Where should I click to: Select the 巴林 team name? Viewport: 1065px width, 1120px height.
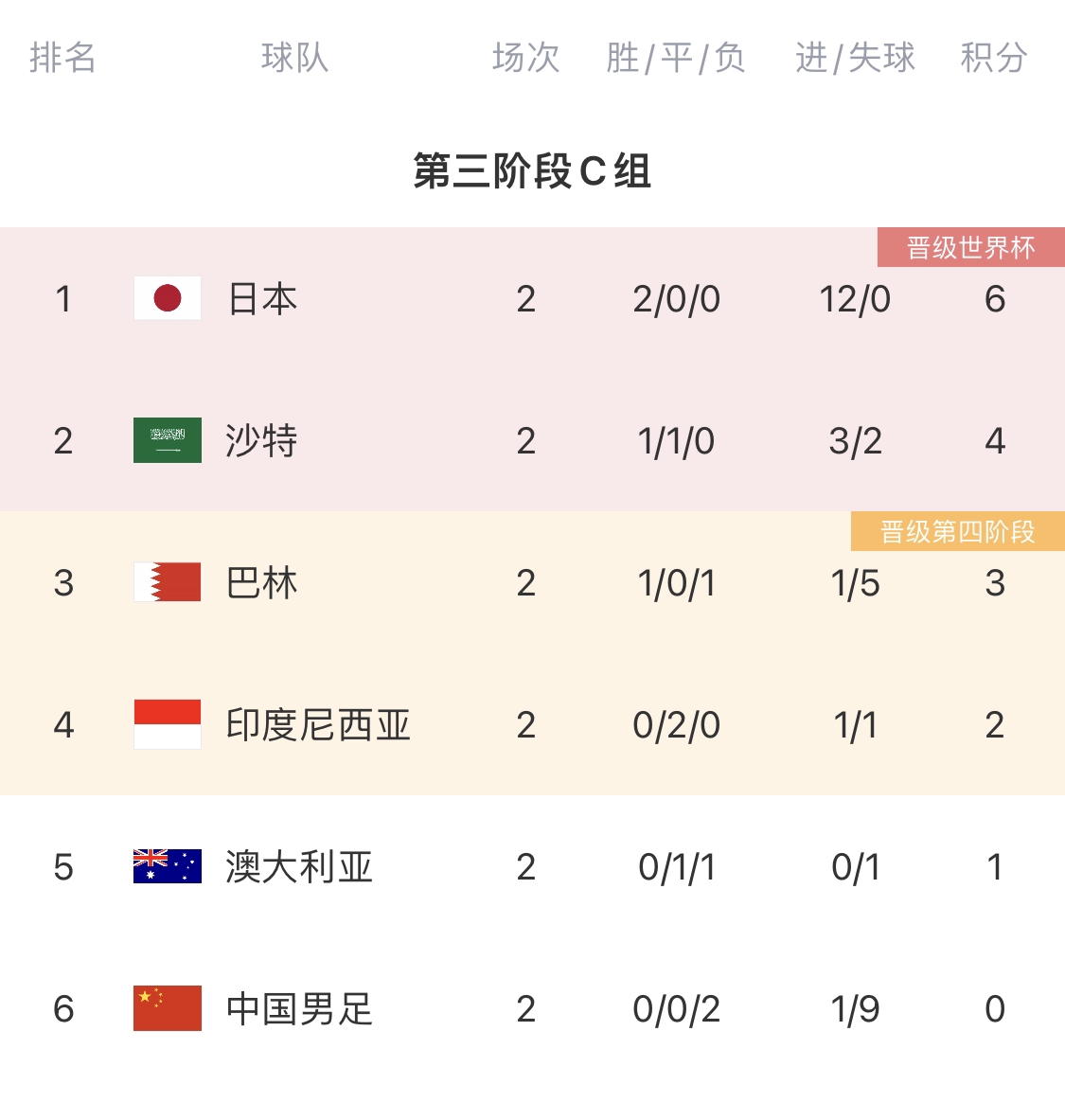pos(262,583)
